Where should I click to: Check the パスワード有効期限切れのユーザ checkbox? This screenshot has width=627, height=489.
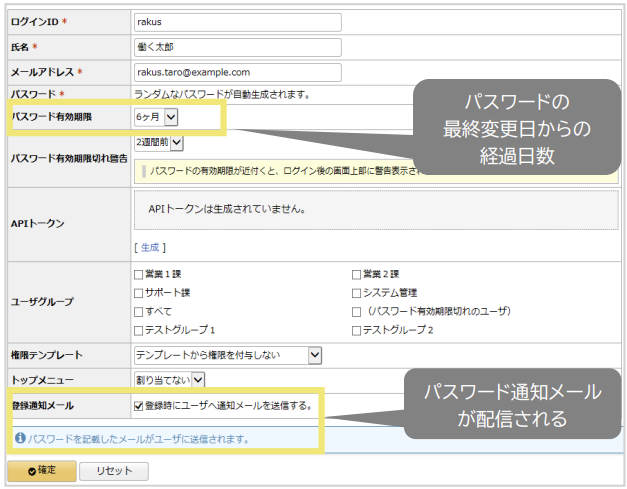point(357,311)
